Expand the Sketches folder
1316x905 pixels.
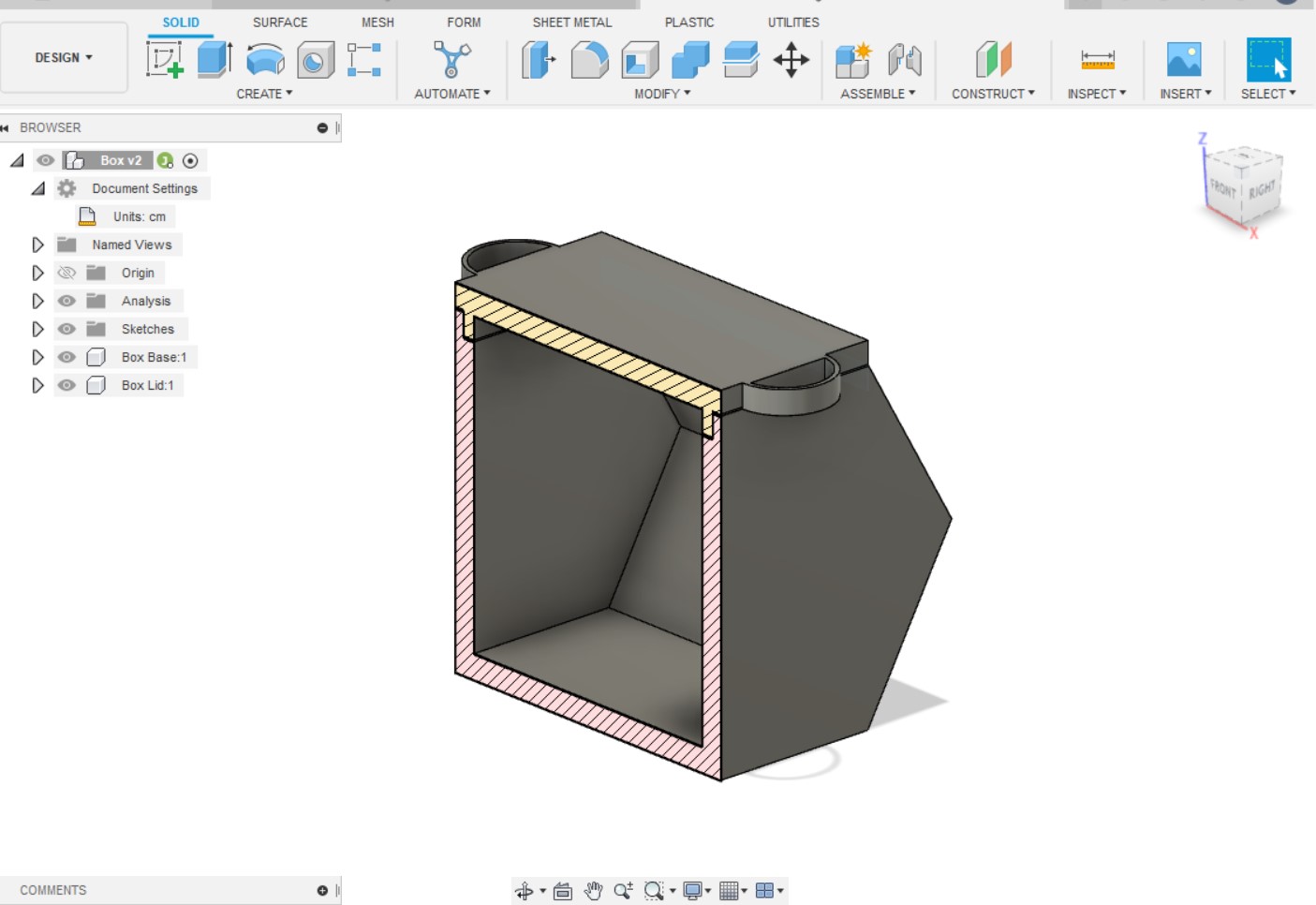(37, 329)
